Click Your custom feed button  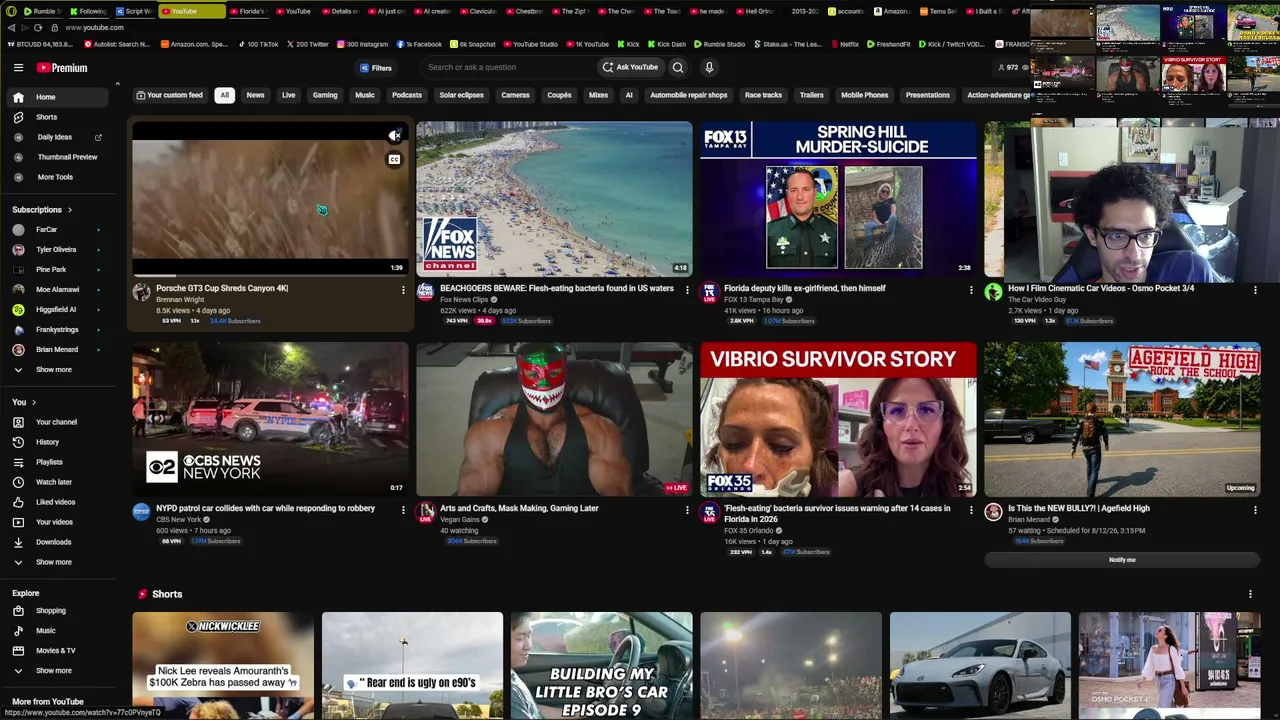click(x=169, y=96)
